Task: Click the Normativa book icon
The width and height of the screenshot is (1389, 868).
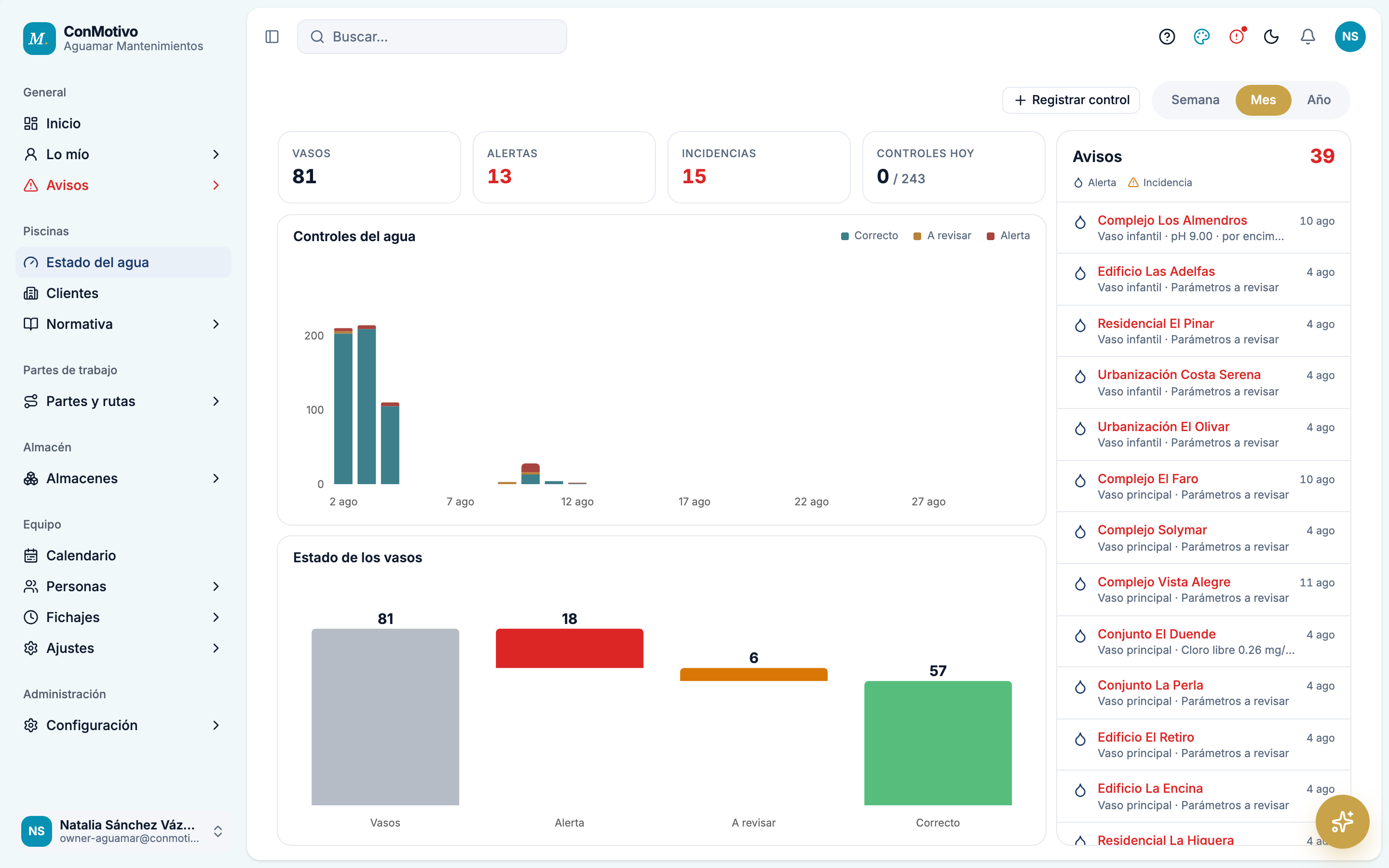Action: click(31, 325)
